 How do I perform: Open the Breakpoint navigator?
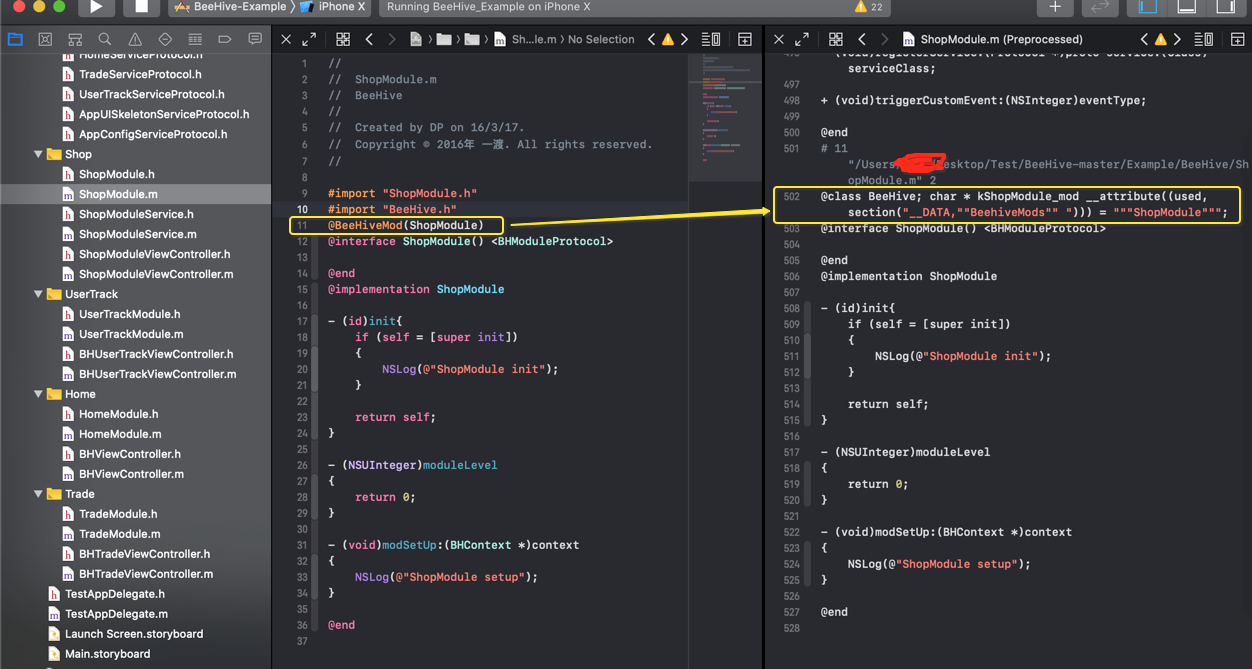[225, 40]
